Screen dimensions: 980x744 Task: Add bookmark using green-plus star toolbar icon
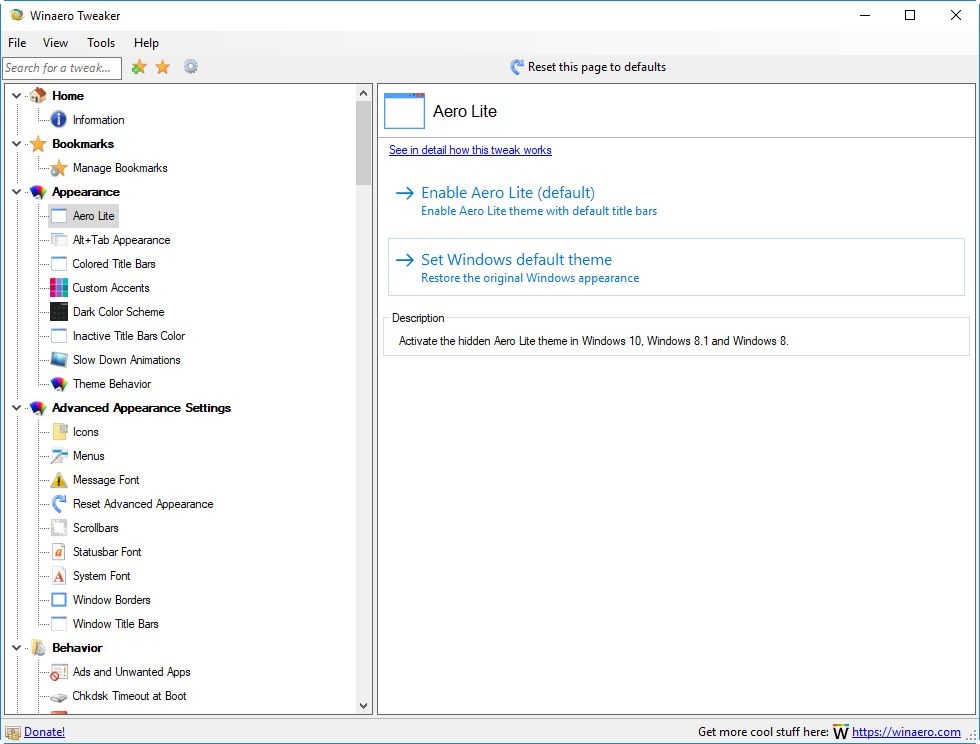pos(139,67)
